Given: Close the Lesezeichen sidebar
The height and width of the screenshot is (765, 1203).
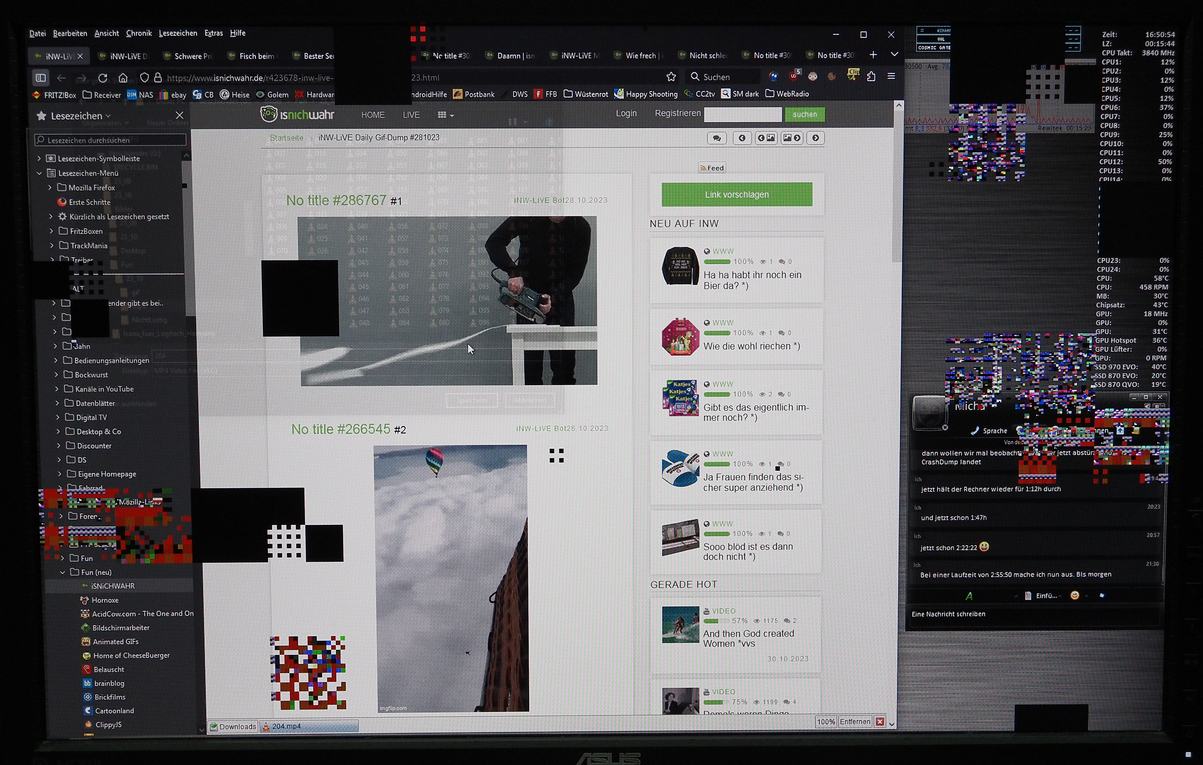Looking at the screenshot, I should 180,115.
